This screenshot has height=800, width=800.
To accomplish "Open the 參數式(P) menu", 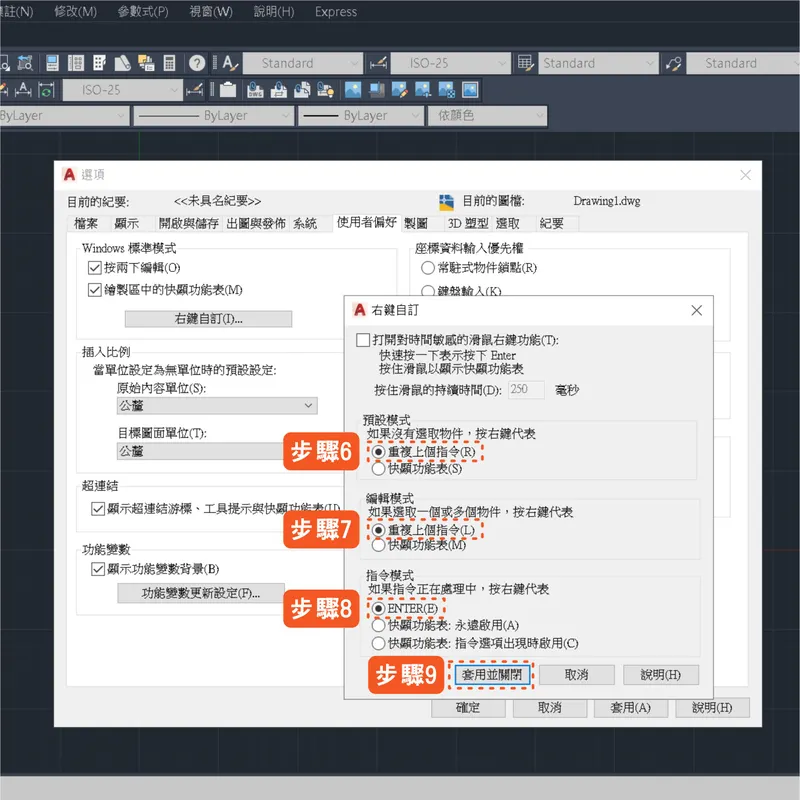I will [x=143, y=11].
